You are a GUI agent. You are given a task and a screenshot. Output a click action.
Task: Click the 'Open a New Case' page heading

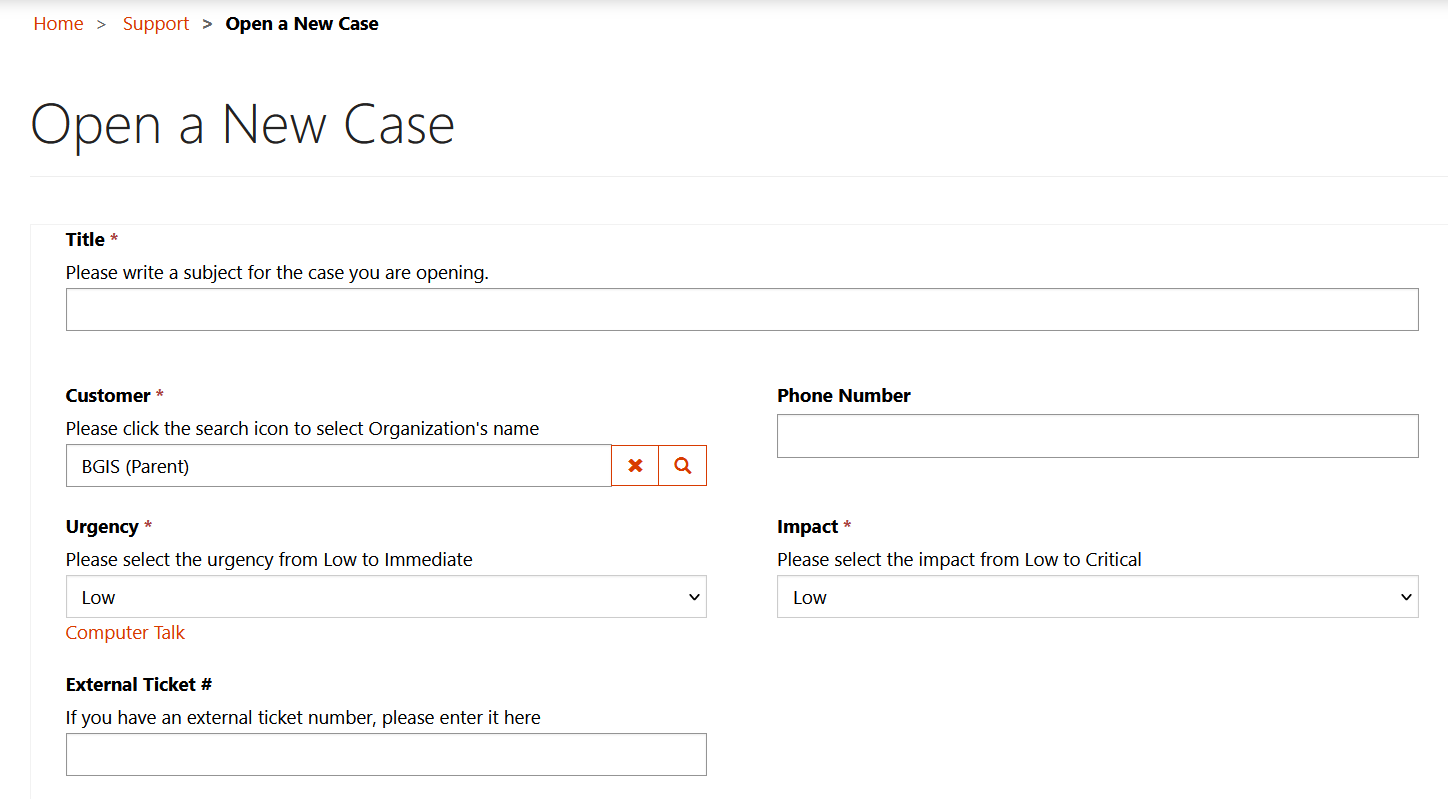pos(243,126)
